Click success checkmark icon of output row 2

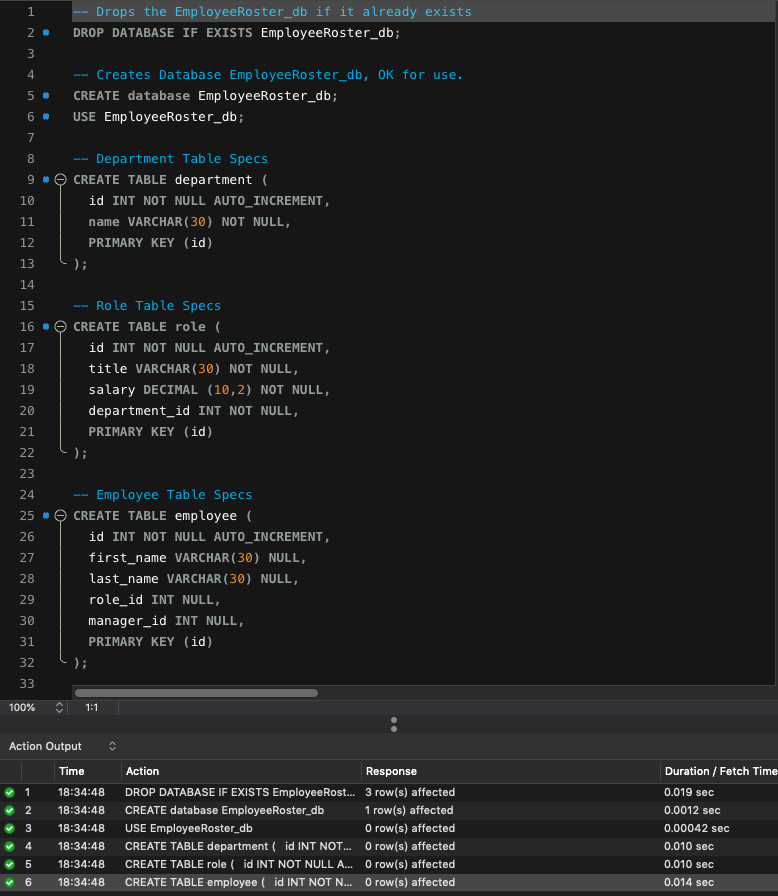[10, 810]
